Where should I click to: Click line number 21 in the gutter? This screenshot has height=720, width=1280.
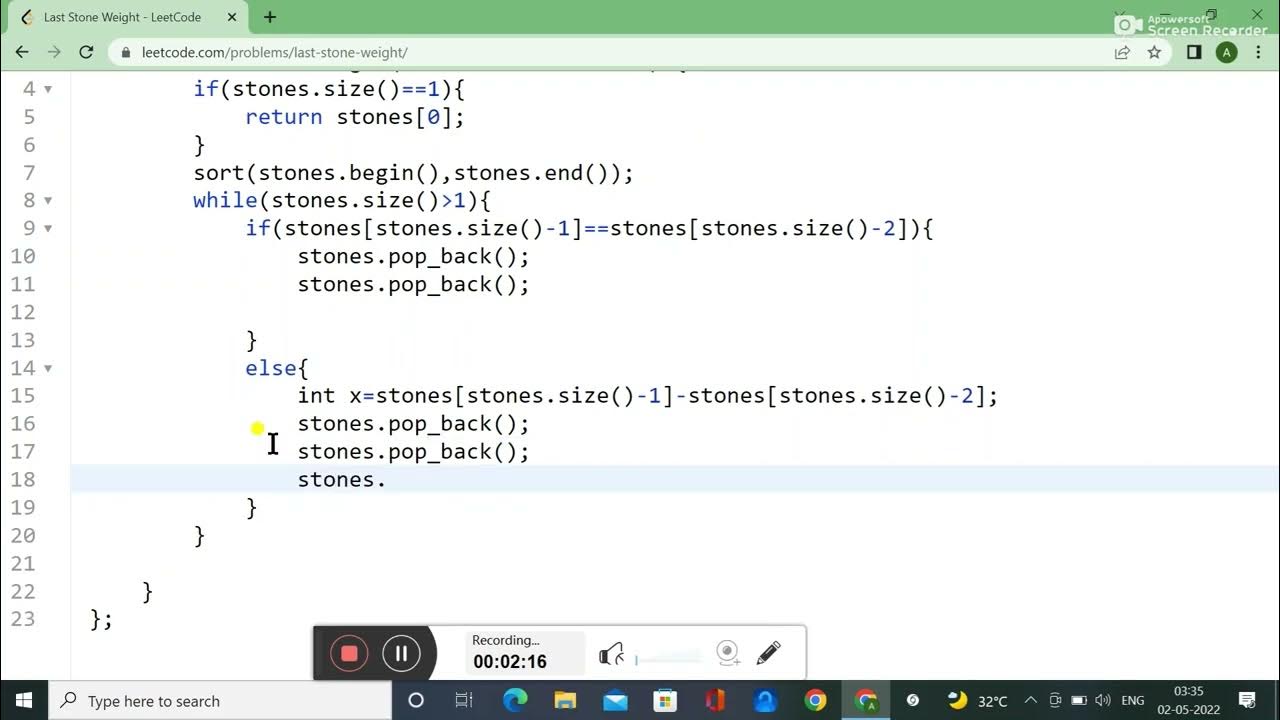pos(23,564)
